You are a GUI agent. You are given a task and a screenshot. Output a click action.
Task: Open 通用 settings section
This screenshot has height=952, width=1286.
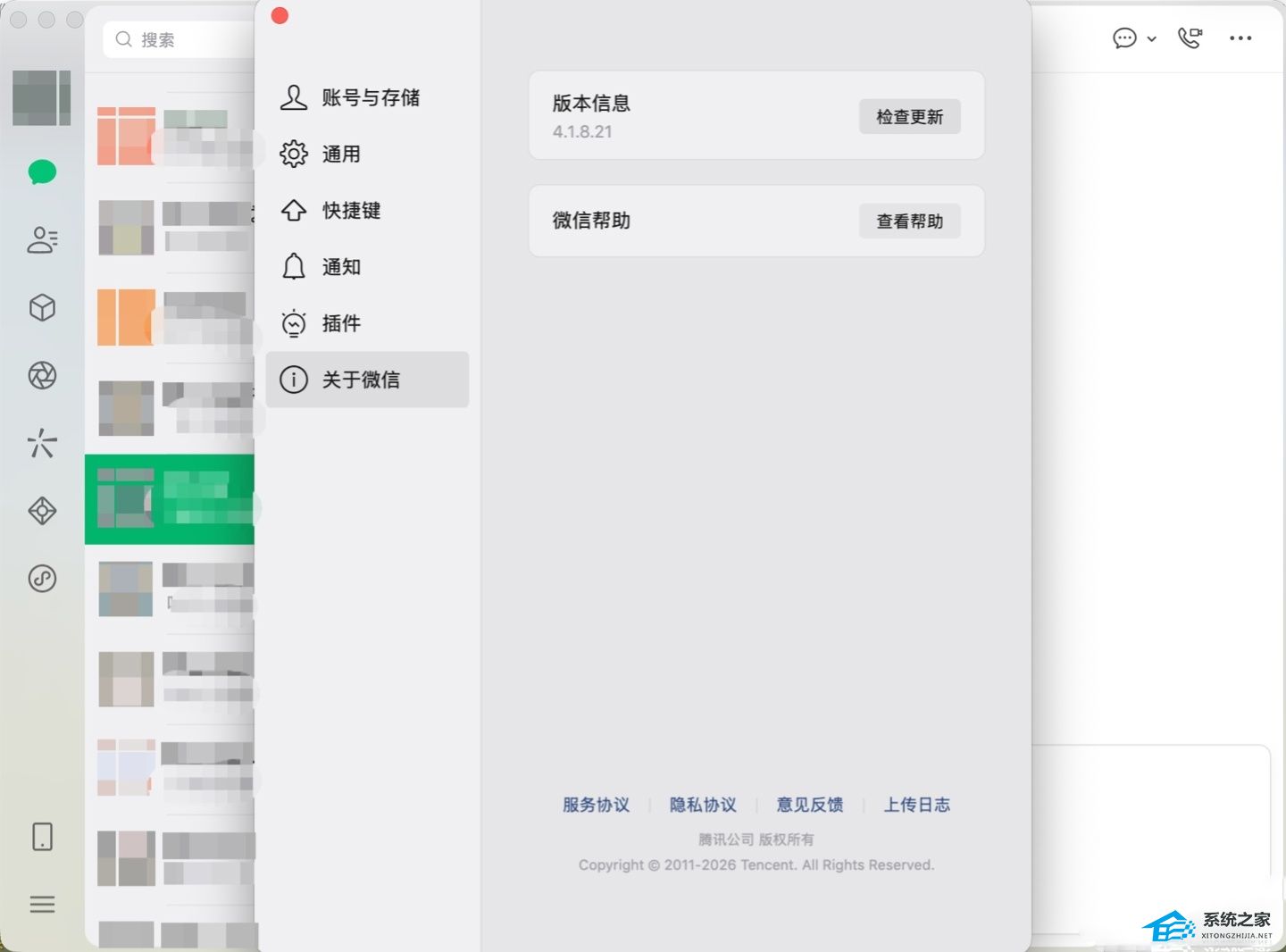(x=367, y=154)
